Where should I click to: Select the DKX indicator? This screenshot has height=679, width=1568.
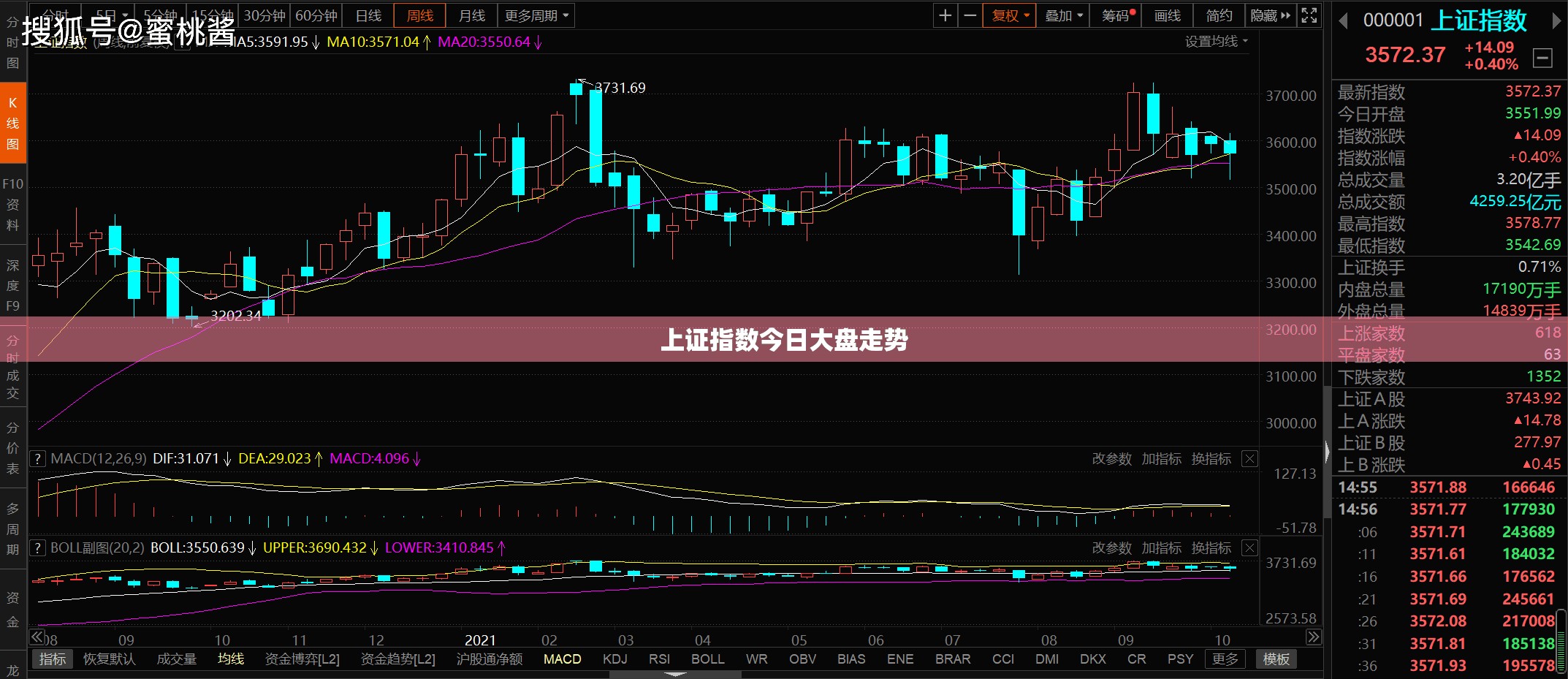pyautogui.click(x=1093, y=659)
